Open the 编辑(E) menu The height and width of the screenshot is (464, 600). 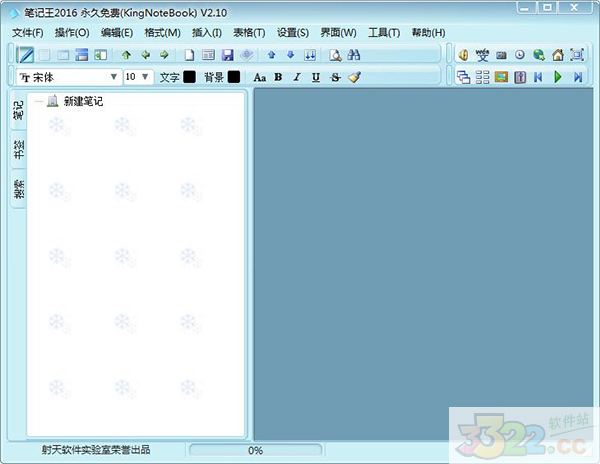click(x=117, y=33)
